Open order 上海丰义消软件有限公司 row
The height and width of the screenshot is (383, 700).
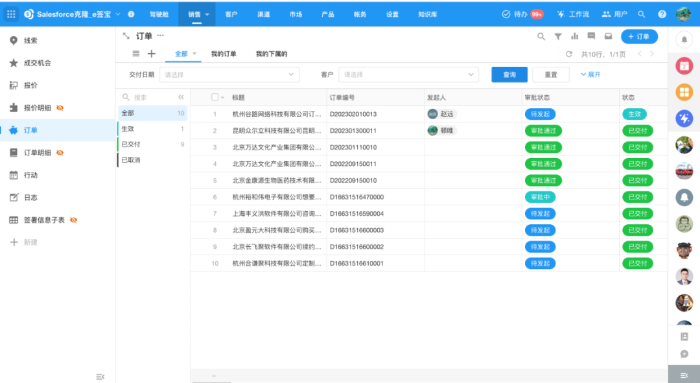click(276, 213)
